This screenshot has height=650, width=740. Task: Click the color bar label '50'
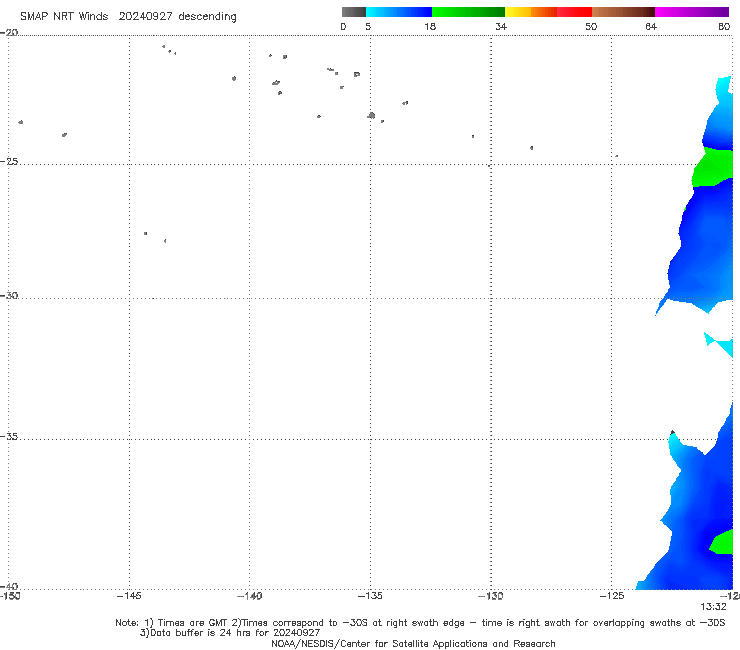591,26
